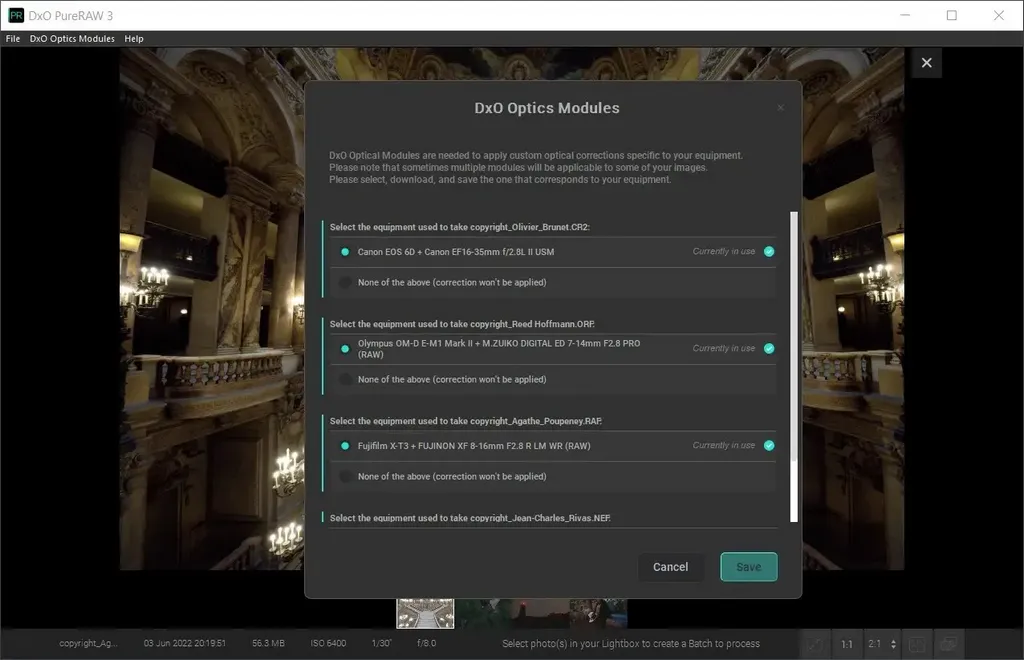The image size is (1024, 660).
Task: Click the Olympus OM-D currently-in-use checkmark
Action: point(769,349)
